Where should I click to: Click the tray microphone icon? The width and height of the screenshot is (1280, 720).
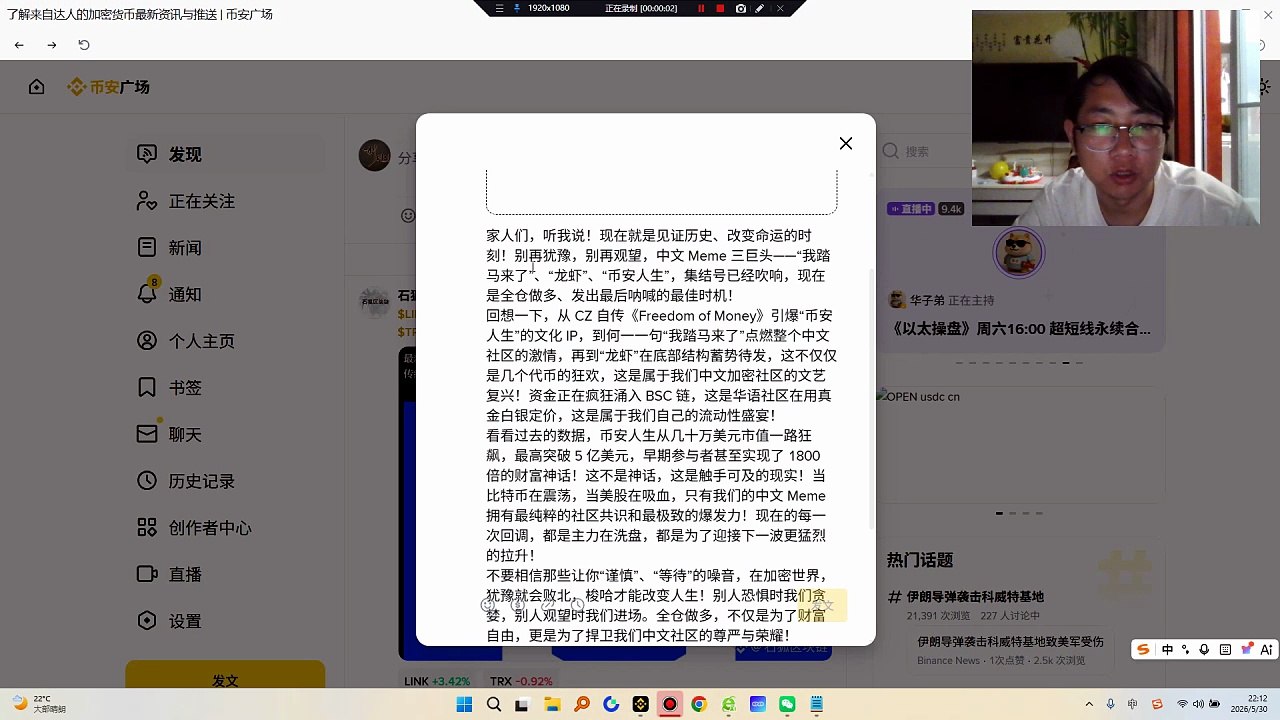point(1111,704)
